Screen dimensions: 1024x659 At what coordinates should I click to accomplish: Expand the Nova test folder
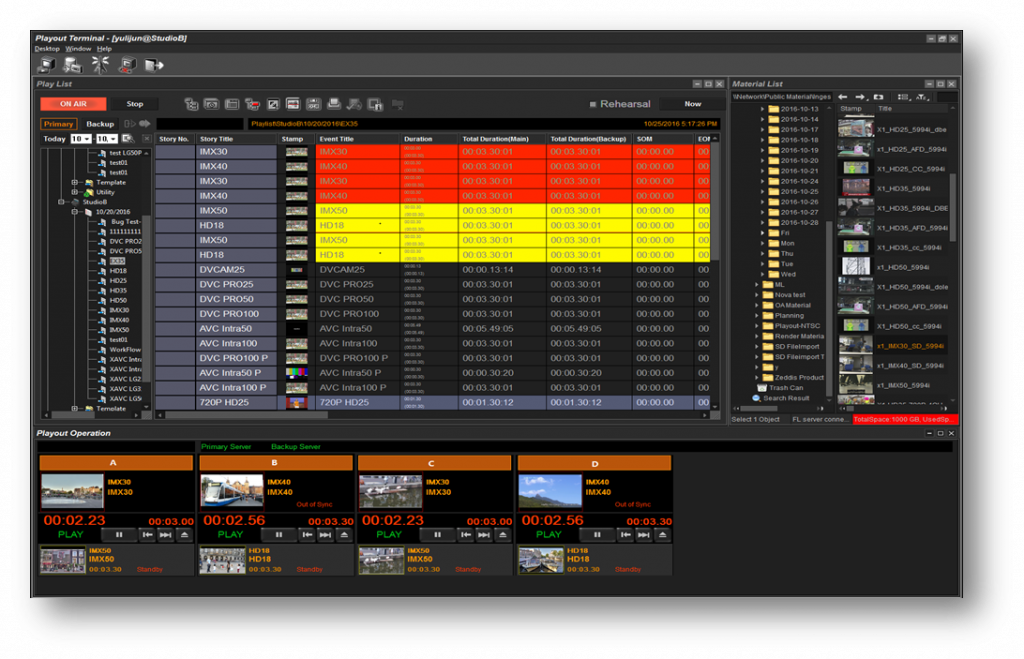[756, 295]
